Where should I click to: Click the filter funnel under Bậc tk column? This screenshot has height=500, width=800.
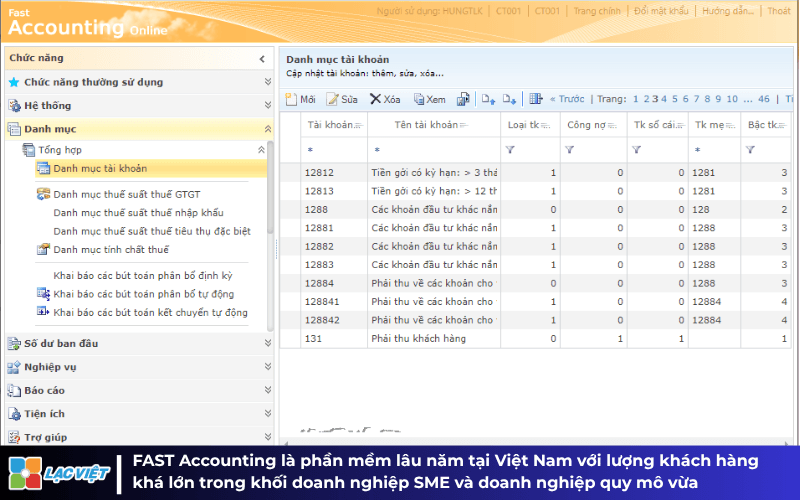coord(750,149)
